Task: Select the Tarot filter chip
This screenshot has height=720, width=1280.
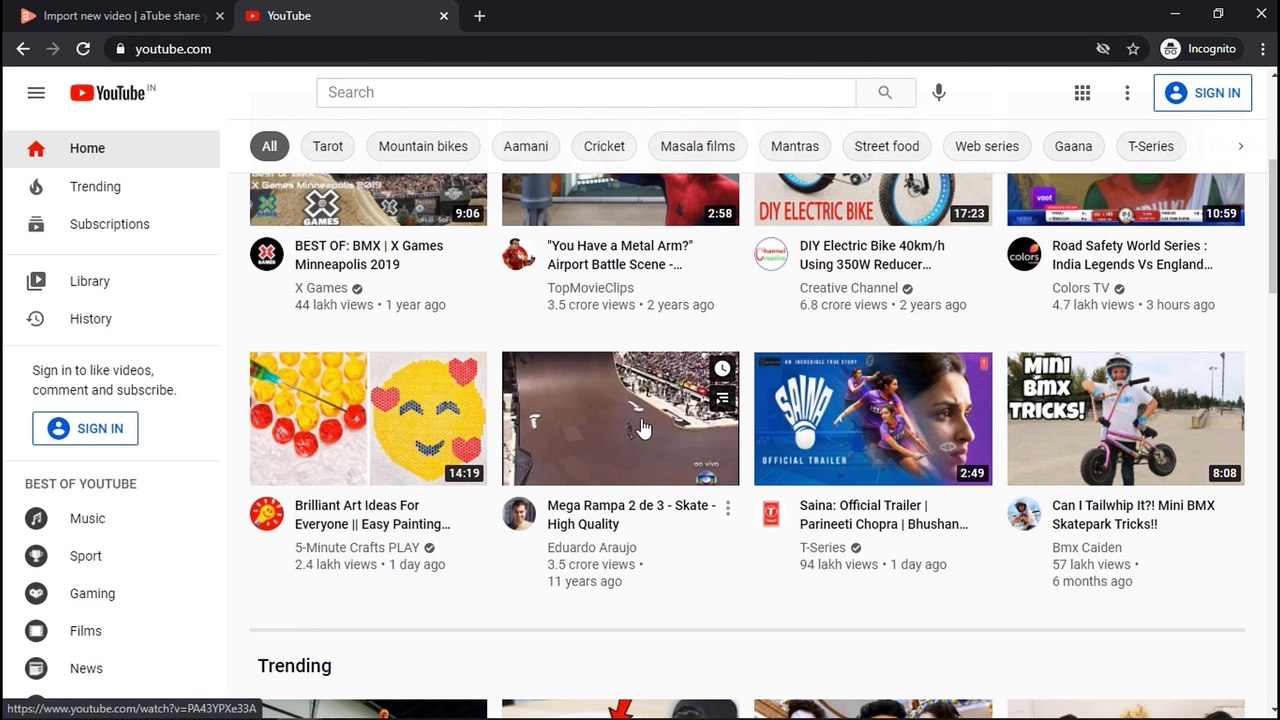Action: pyautogui.click(x=327, y=146)
